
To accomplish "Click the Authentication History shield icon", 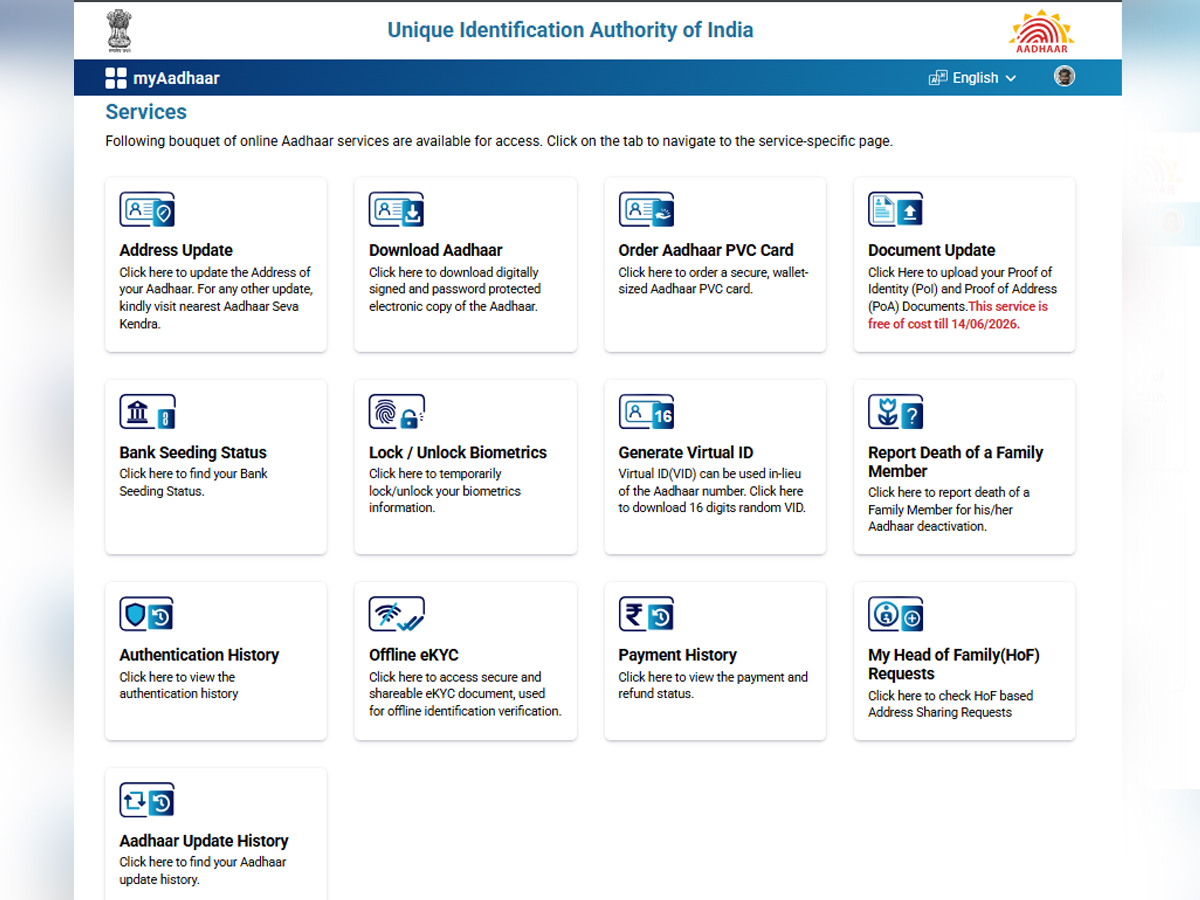I will coord(147,614).
